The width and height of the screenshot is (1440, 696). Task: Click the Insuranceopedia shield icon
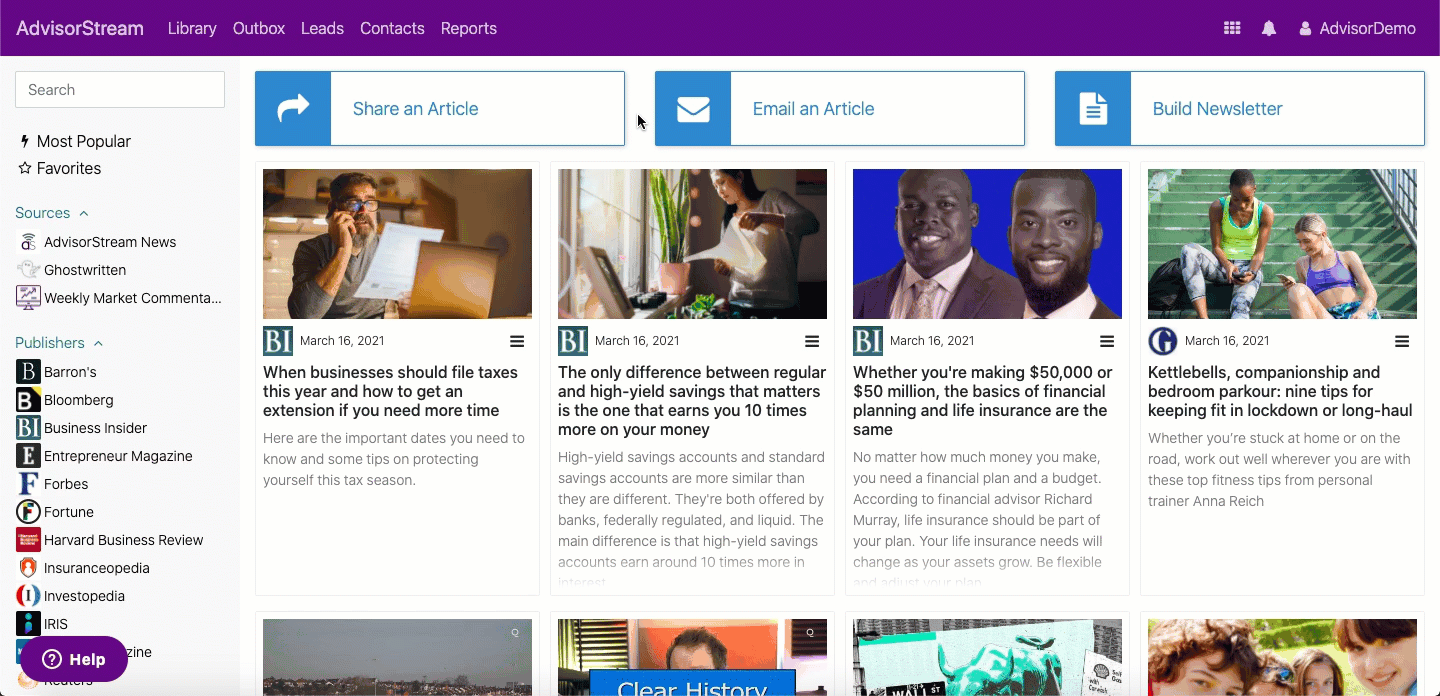point(28,568)
